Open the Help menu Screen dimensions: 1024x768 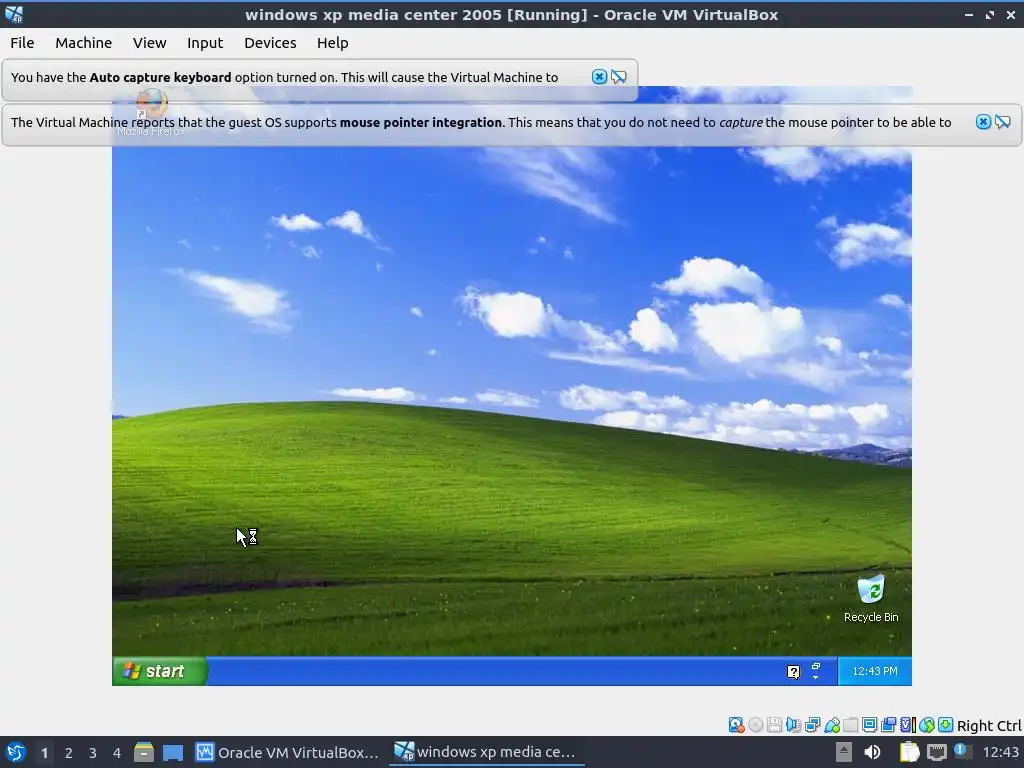click(332, 42)
